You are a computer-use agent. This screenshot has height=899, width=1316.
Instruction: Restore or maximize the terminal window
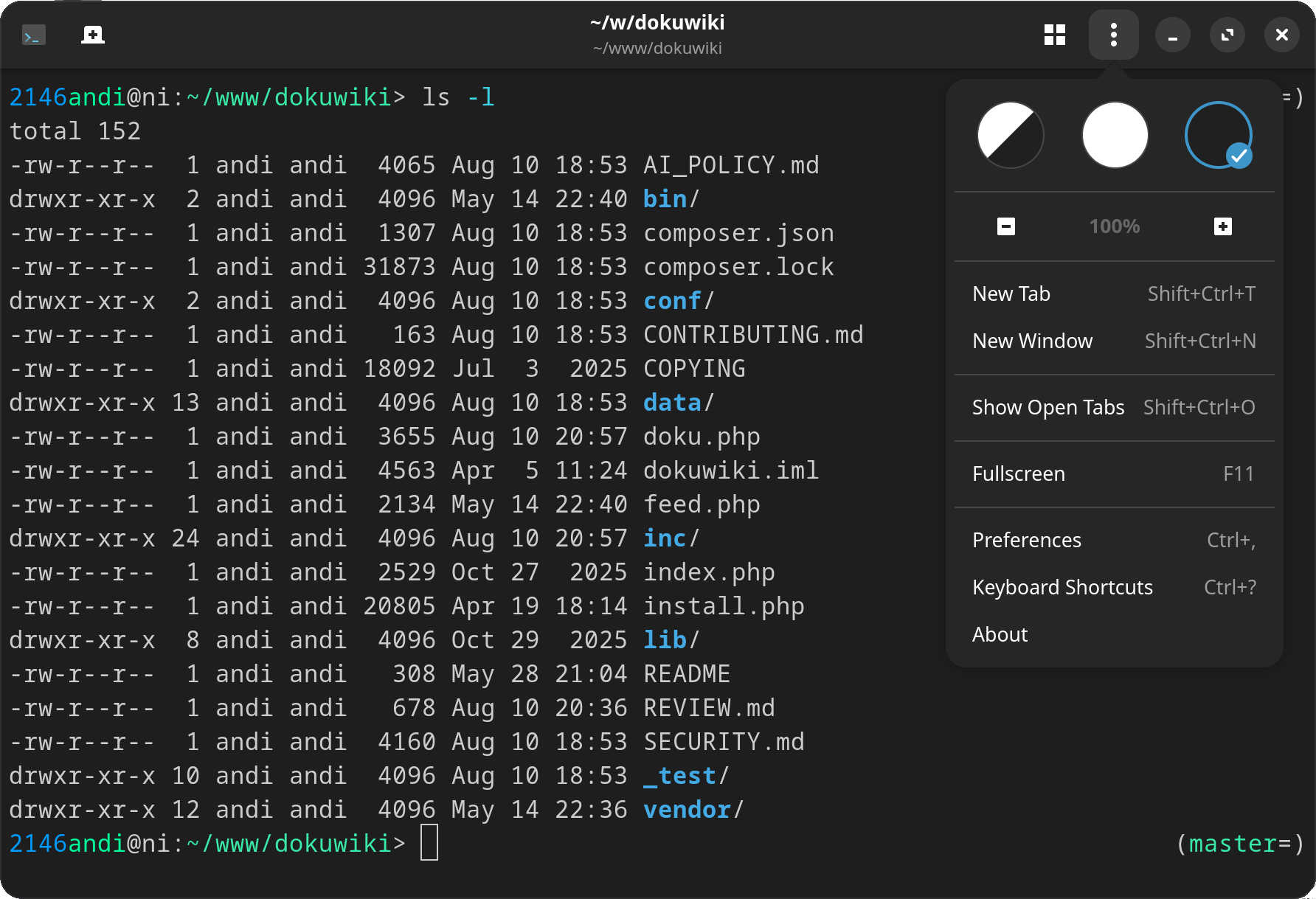[x=1227, y=35]
